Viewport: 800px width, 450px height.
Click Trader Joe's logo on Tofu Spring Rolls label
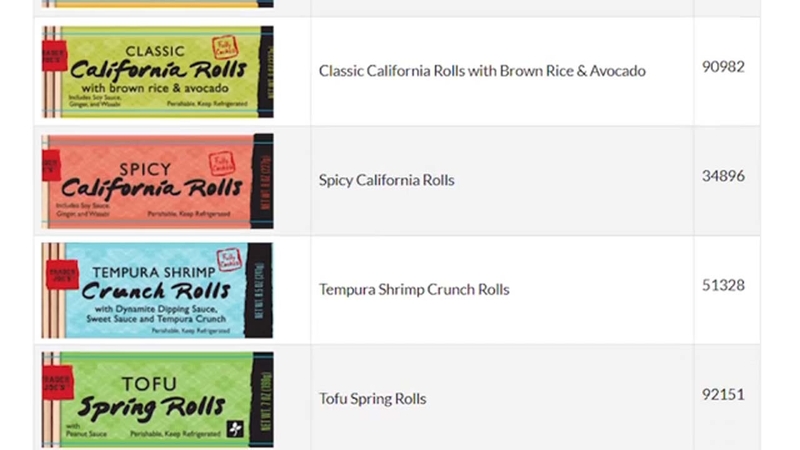(x=58, y=383)
